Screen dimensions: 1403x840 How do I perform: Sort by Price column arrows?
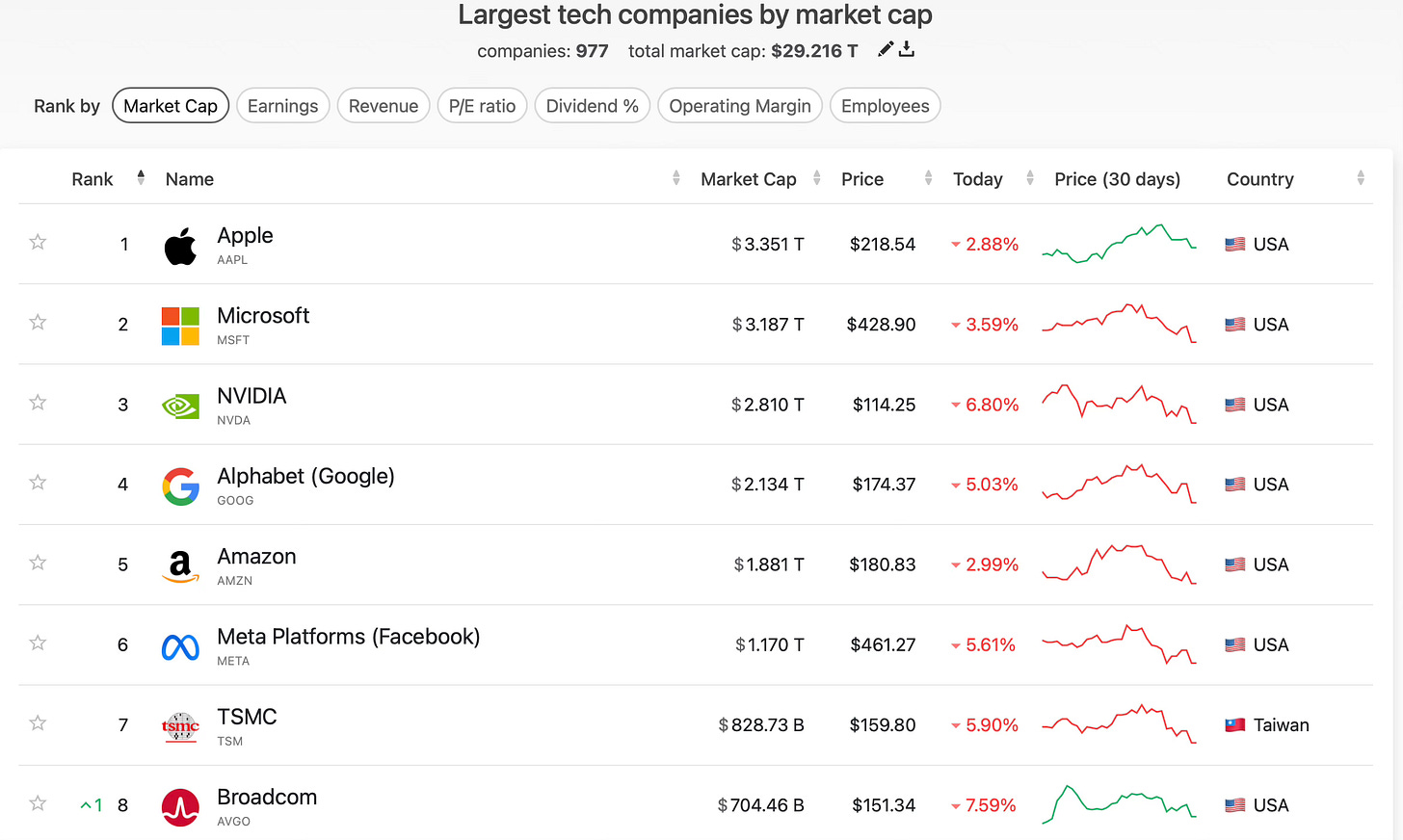pyautogui.click(x=929, y=177)
